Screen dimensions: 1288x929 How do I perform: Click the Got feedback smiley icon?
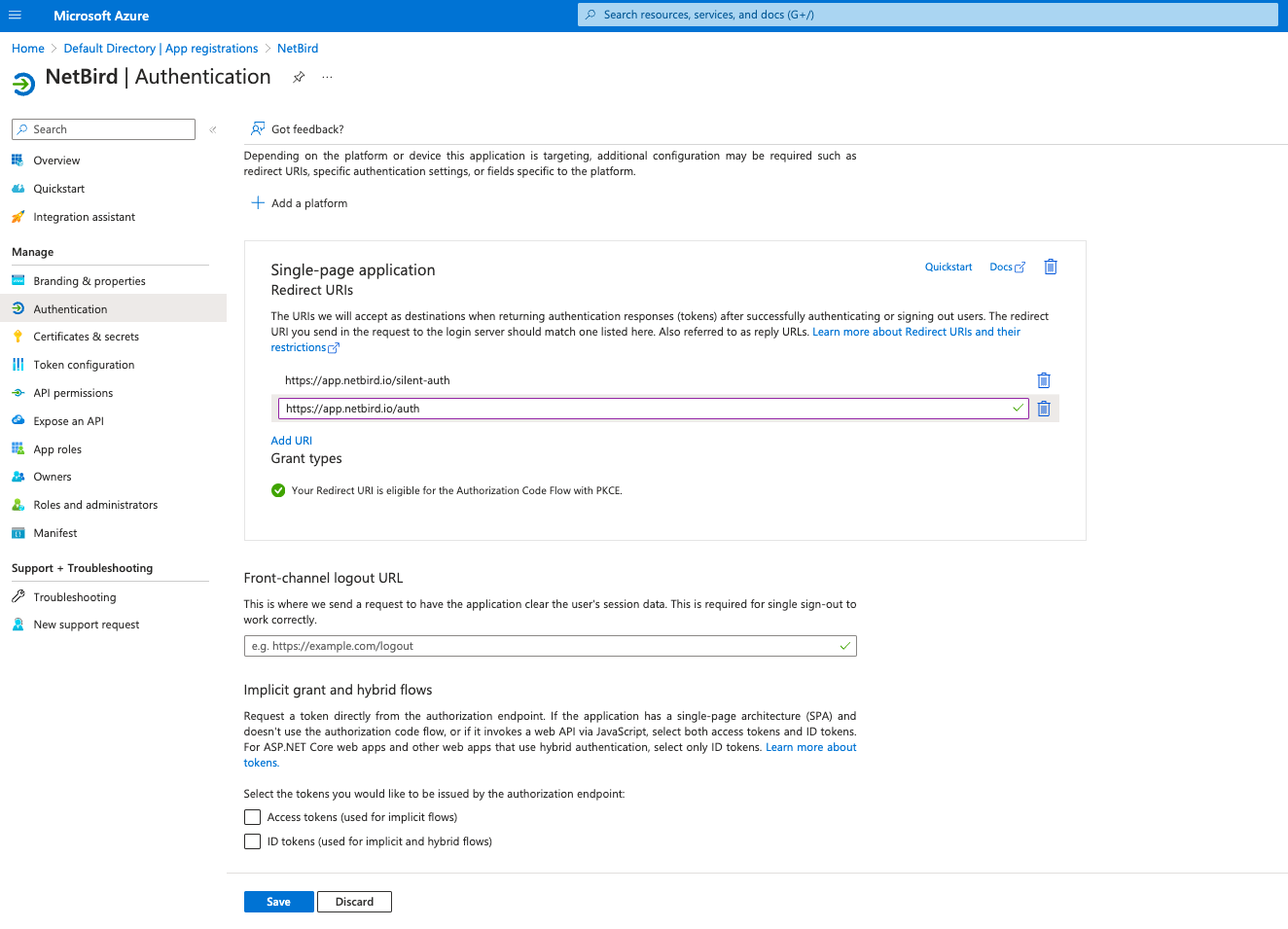click(257, 128)
